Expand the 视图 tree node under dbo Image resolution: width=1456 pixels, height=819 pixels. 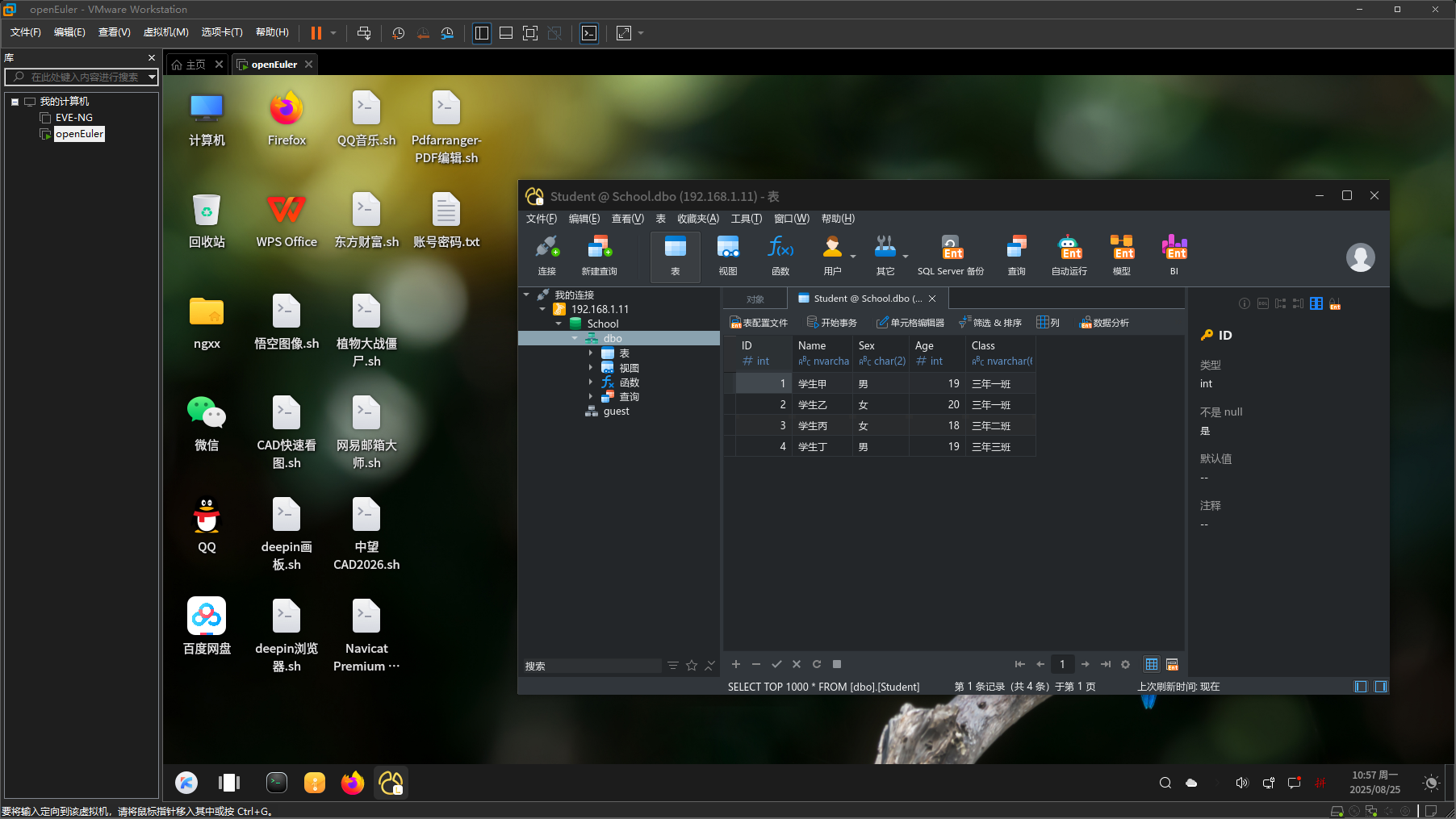[x=591, y=368]
